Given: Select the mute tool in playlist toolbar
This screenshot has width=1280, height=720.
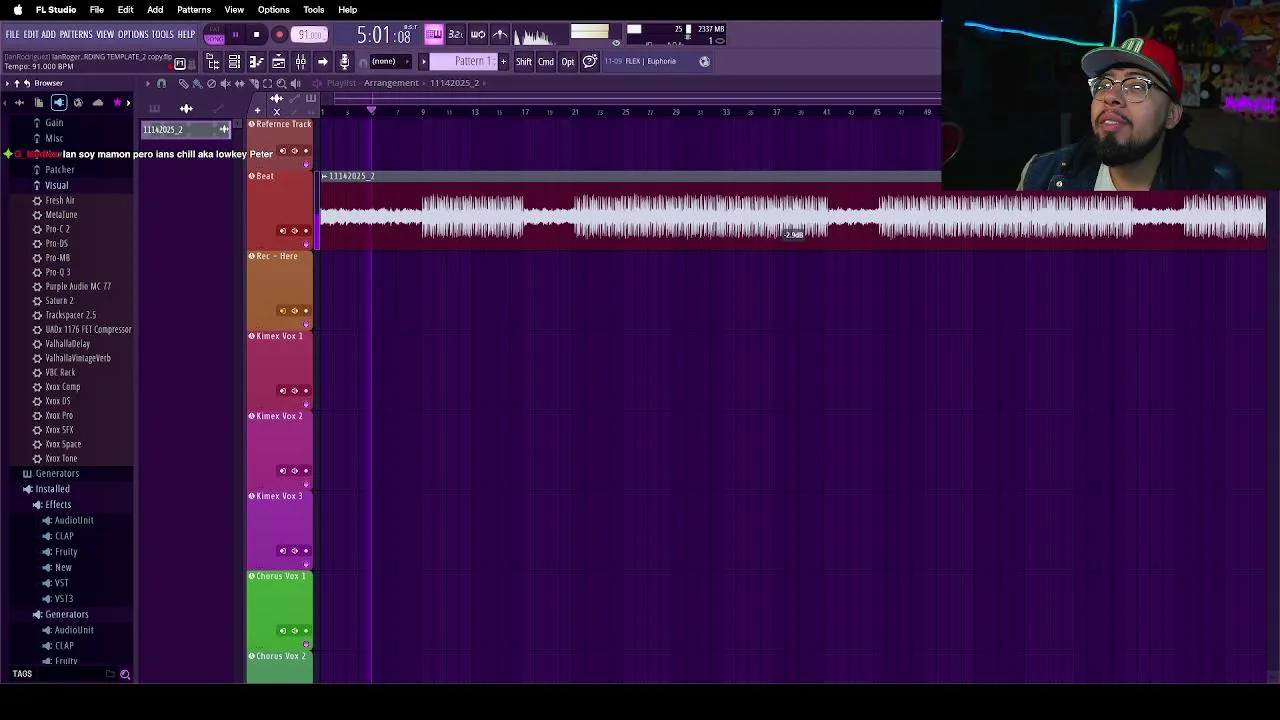Looking at the screenshot, I should tap(225, 84).
